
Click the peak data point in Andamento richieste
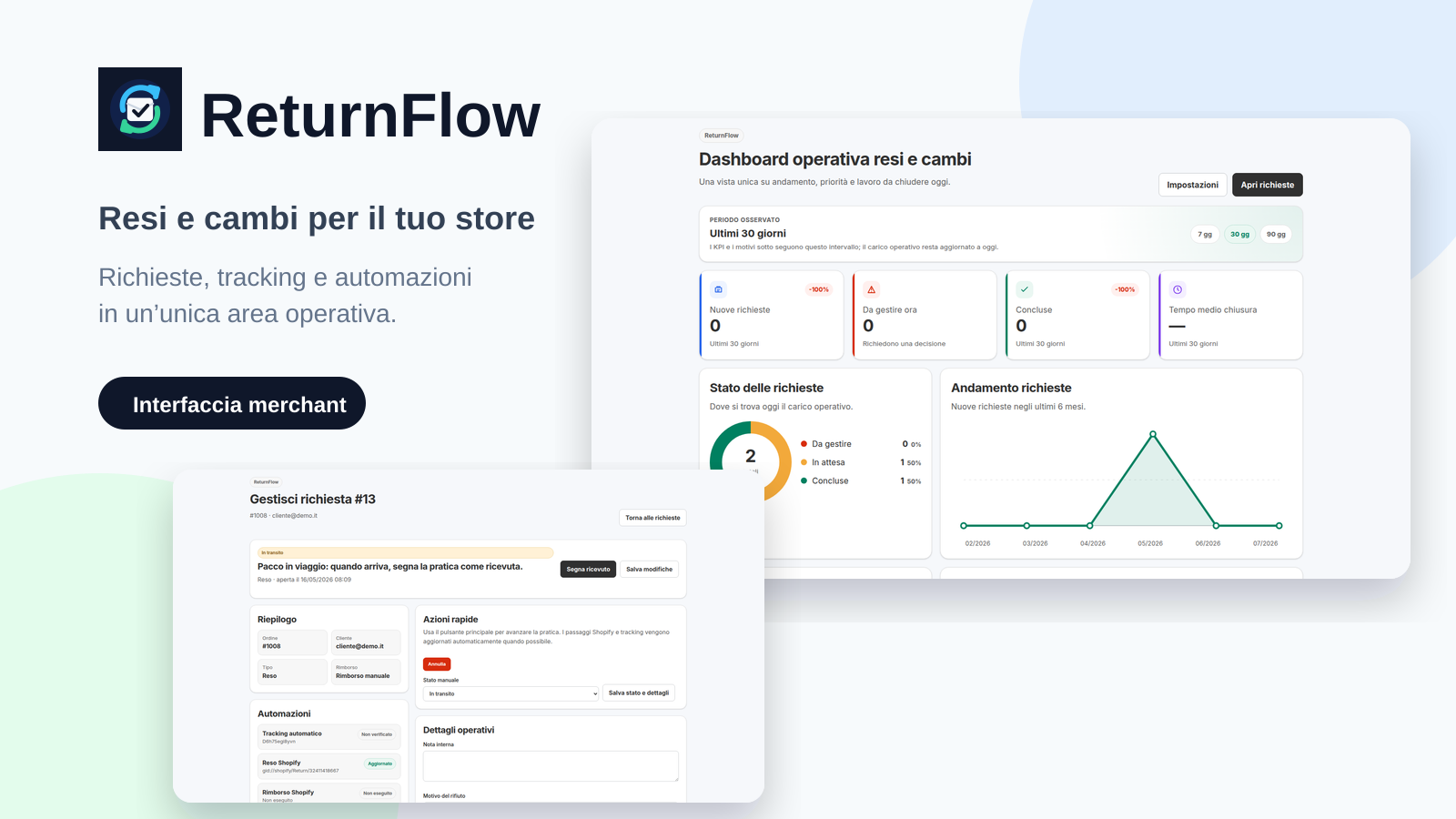pyautogui.click(x=1153, y=434)
